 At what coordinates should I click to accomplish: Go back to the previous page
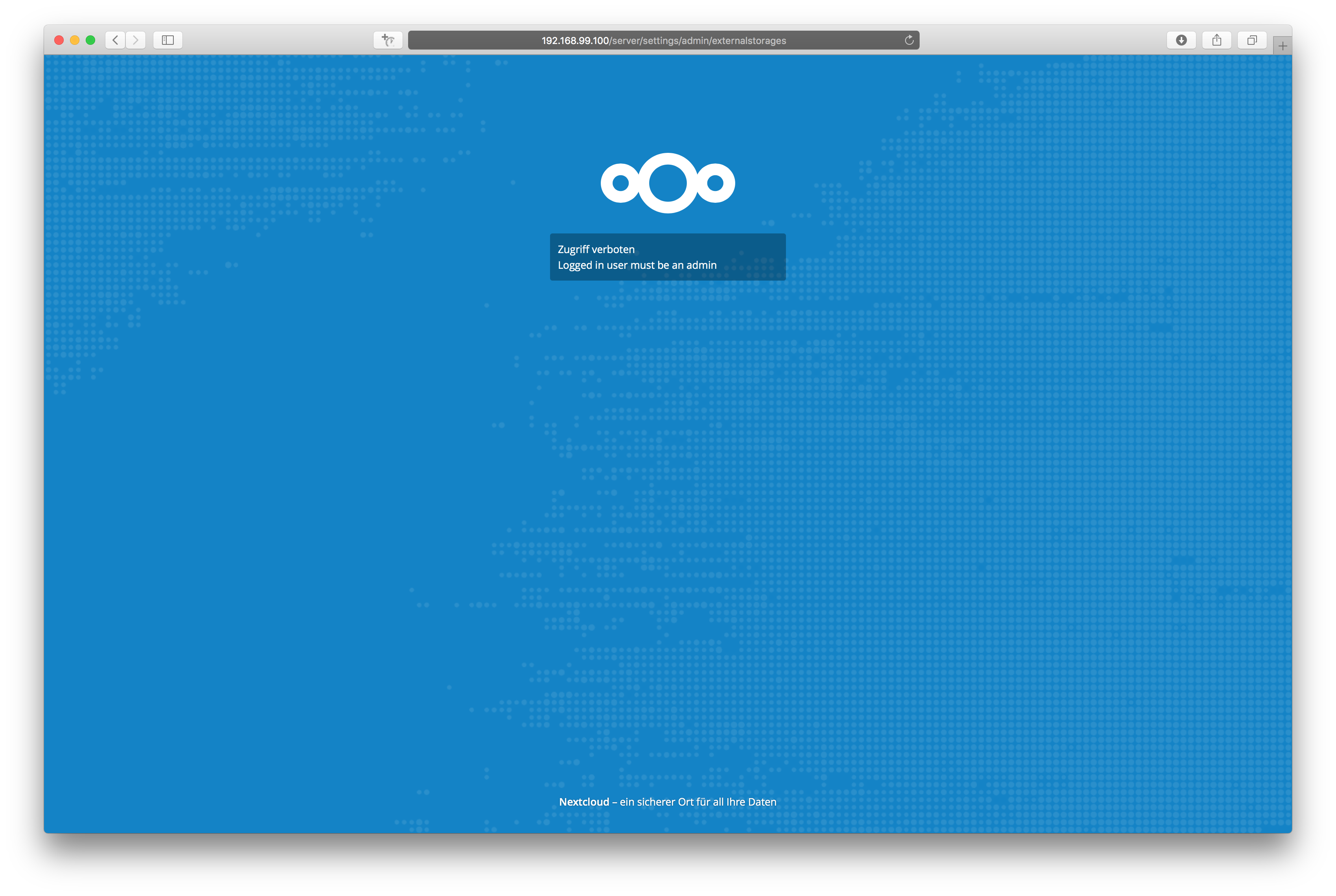[x=115, y=40]
